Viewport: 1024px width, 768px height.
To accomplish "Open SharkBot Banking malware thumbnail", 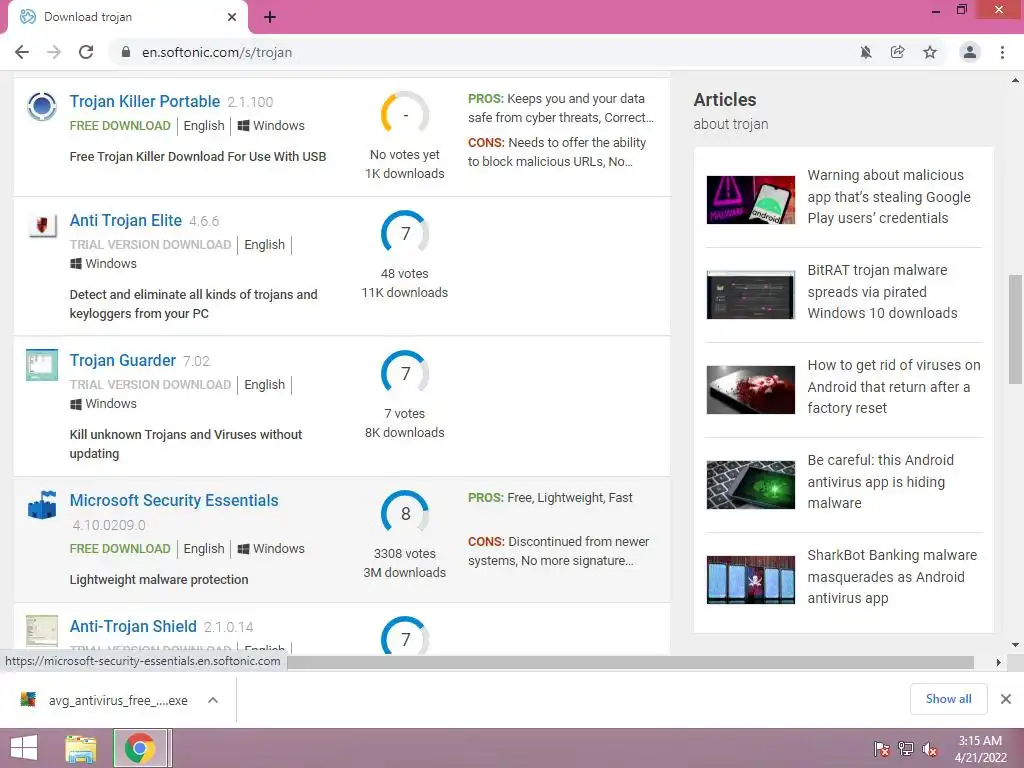I will click(x=751, y=580).
